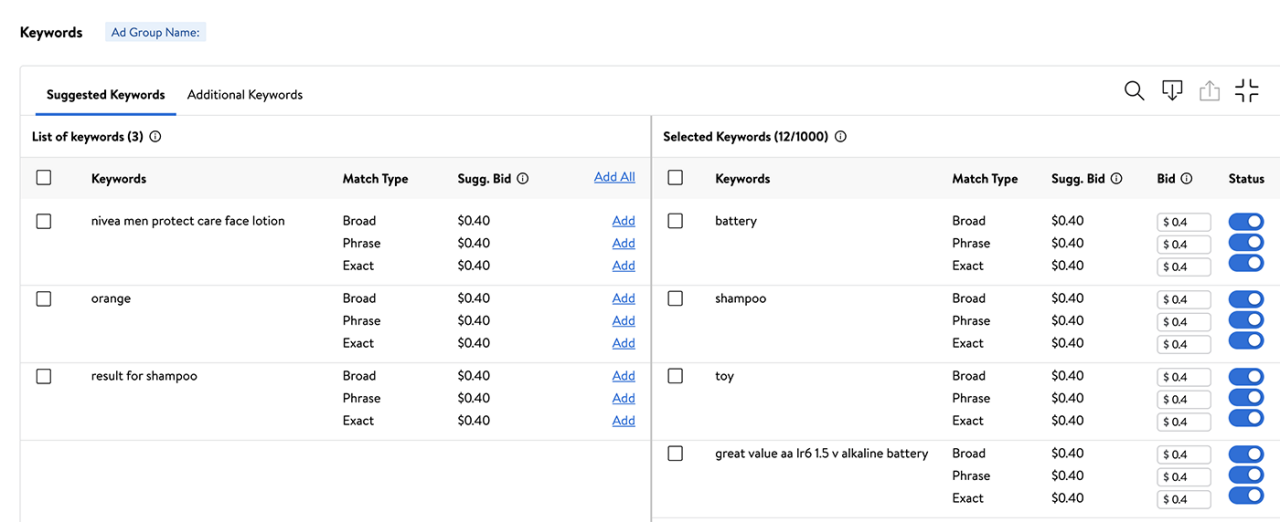Click Match Type header in Selected Keywords

tap(985, 179)
